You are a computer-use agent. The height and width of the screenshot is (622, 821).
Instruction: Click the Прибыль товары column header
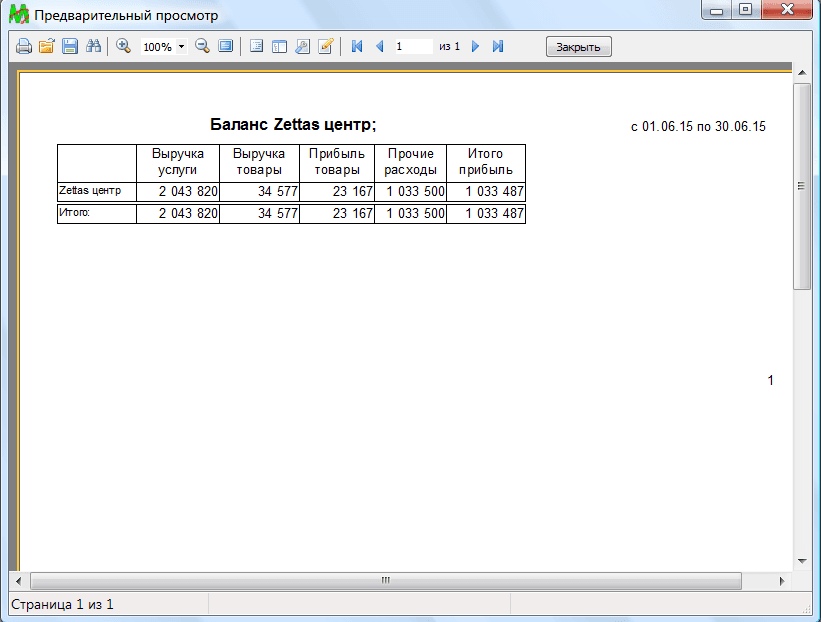click(x=337, y=162)
